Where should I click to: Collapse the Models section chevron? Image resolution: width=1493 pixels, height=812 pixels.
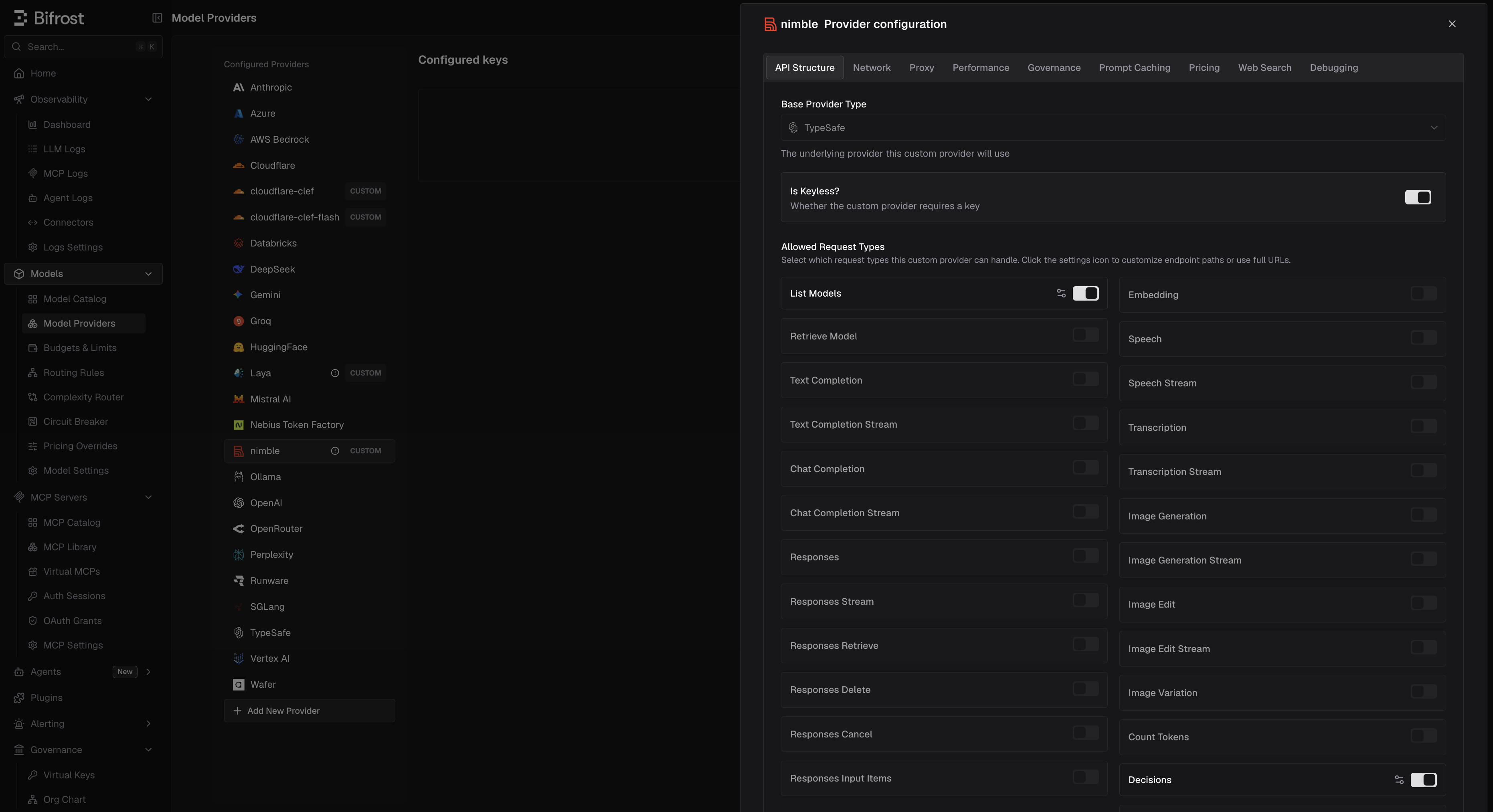click(x=148, y=274)
